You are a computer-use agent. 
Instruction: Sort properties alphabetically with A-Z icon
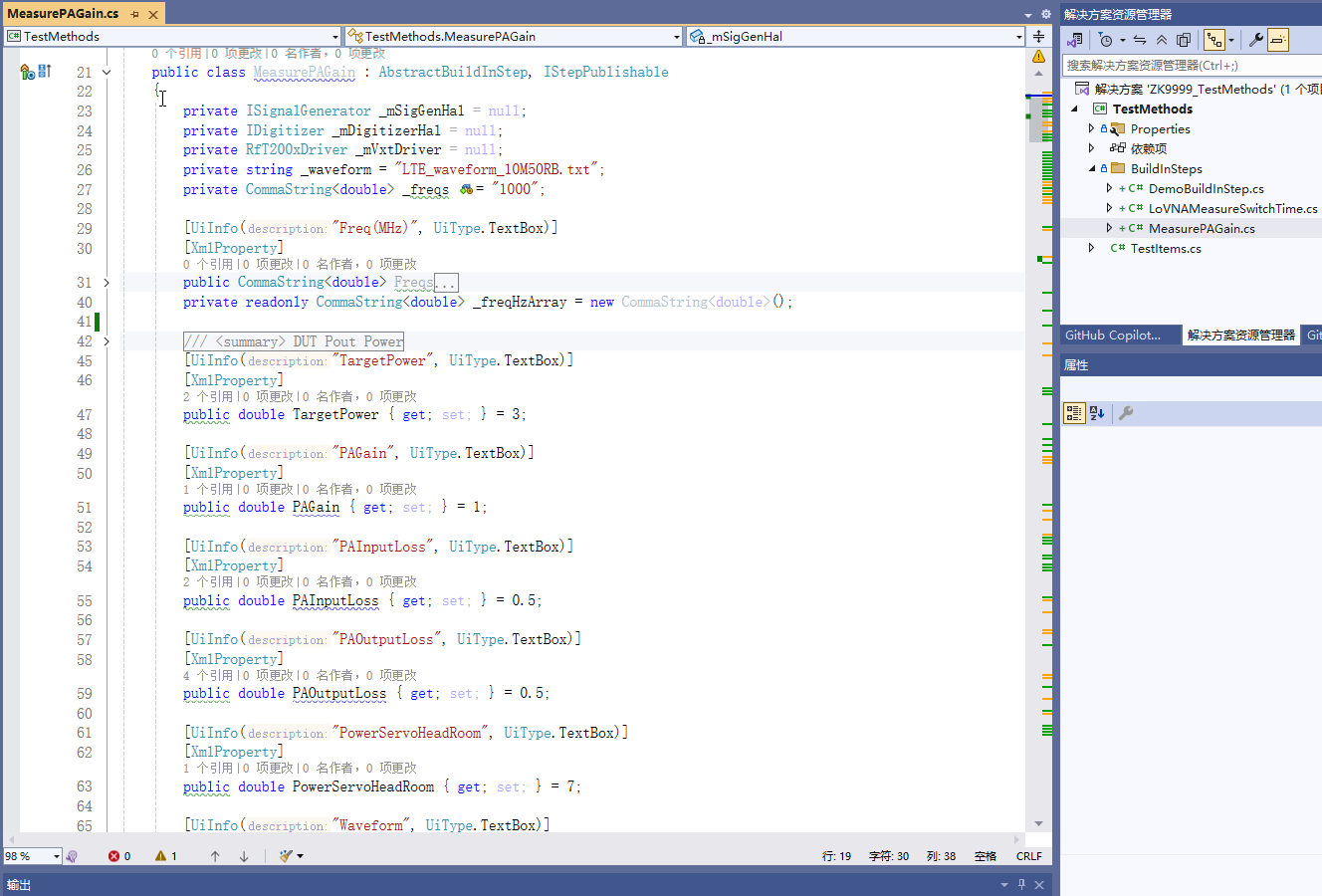1097,413
